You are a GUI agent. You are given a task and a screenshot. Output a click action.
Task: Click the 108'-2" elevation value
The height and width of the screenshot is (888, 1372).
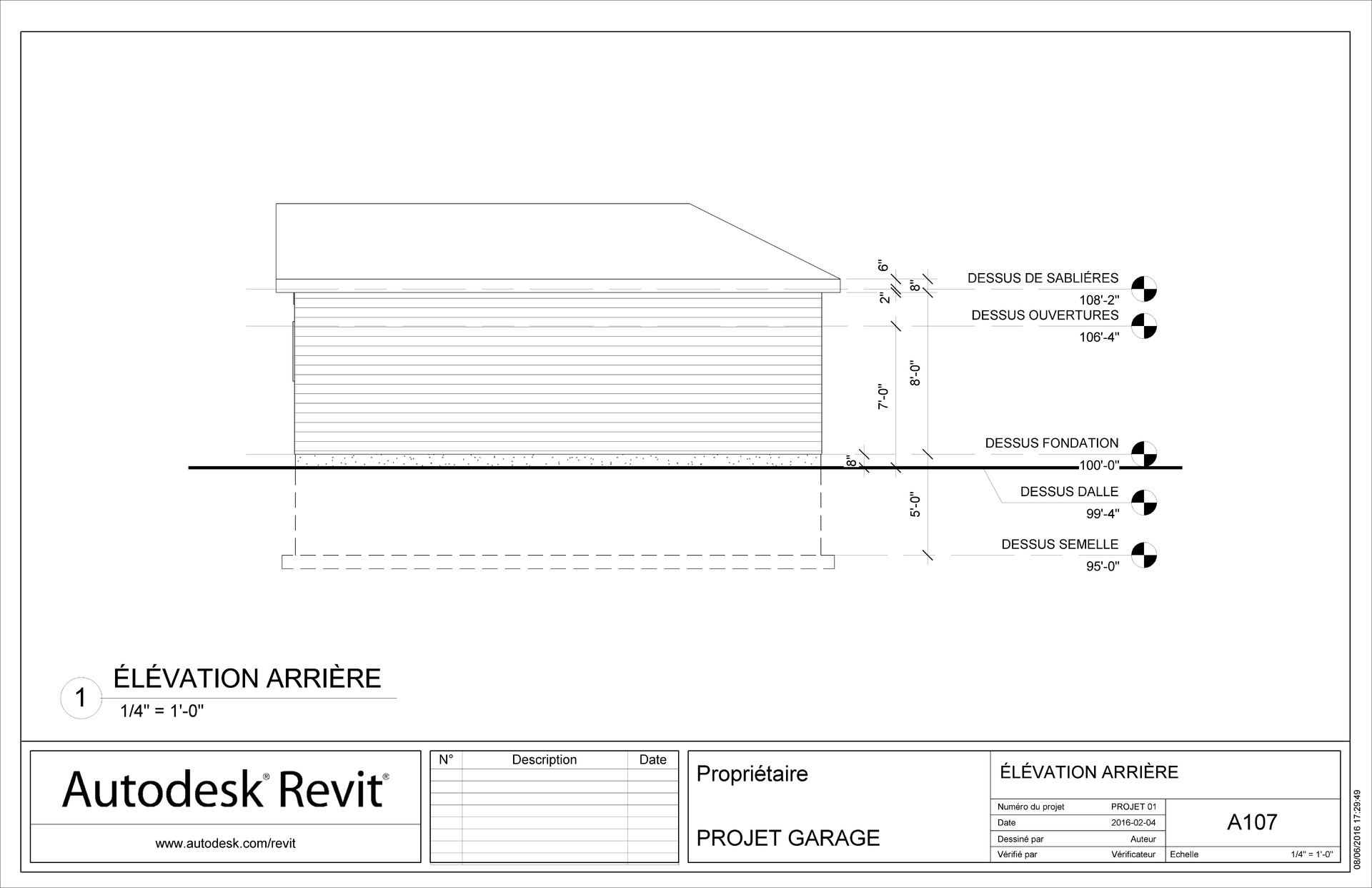click(x=1098, y=301)
